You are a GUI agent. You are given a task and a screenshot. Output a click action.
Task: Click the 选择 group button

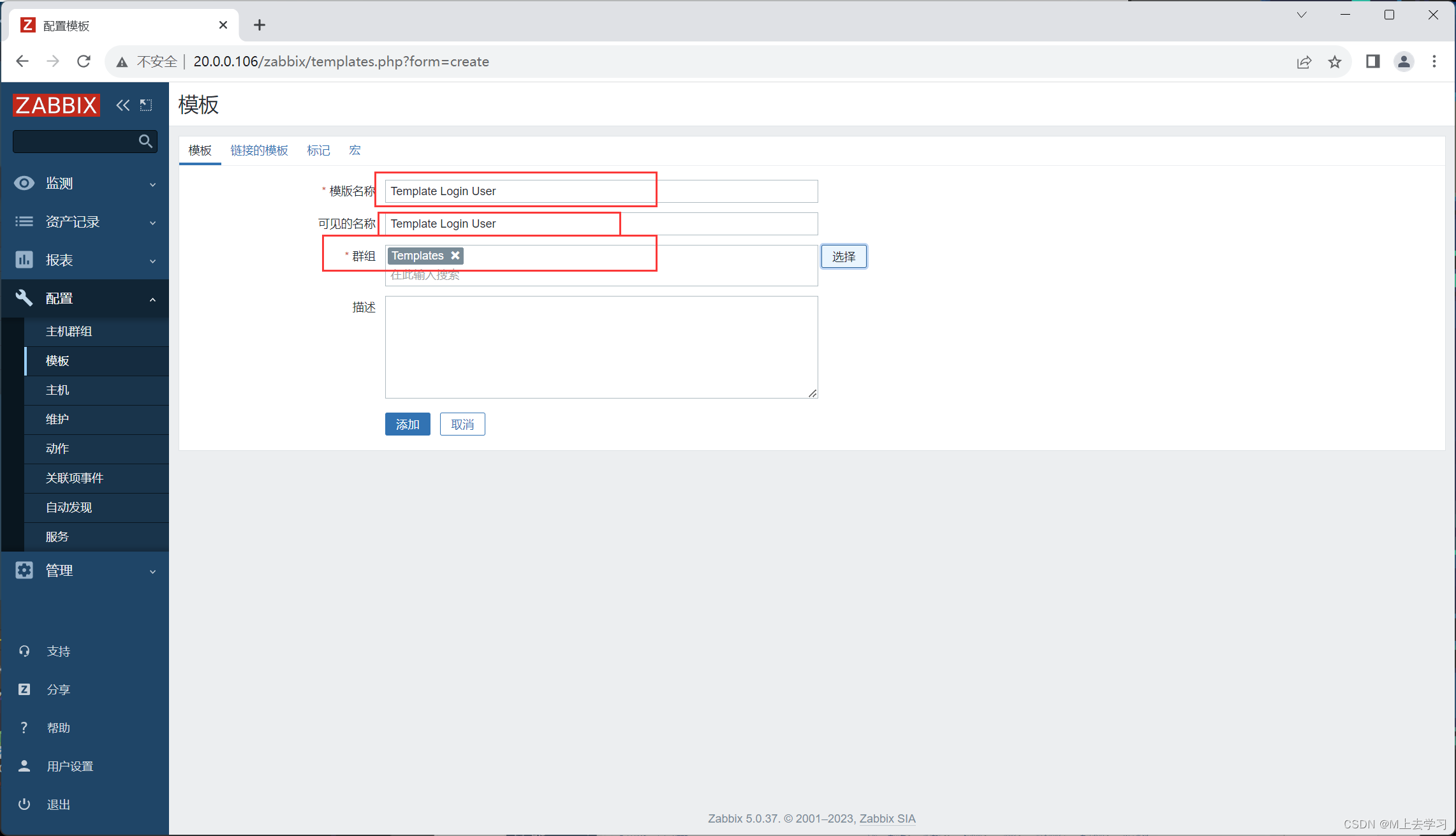(844, 256)
